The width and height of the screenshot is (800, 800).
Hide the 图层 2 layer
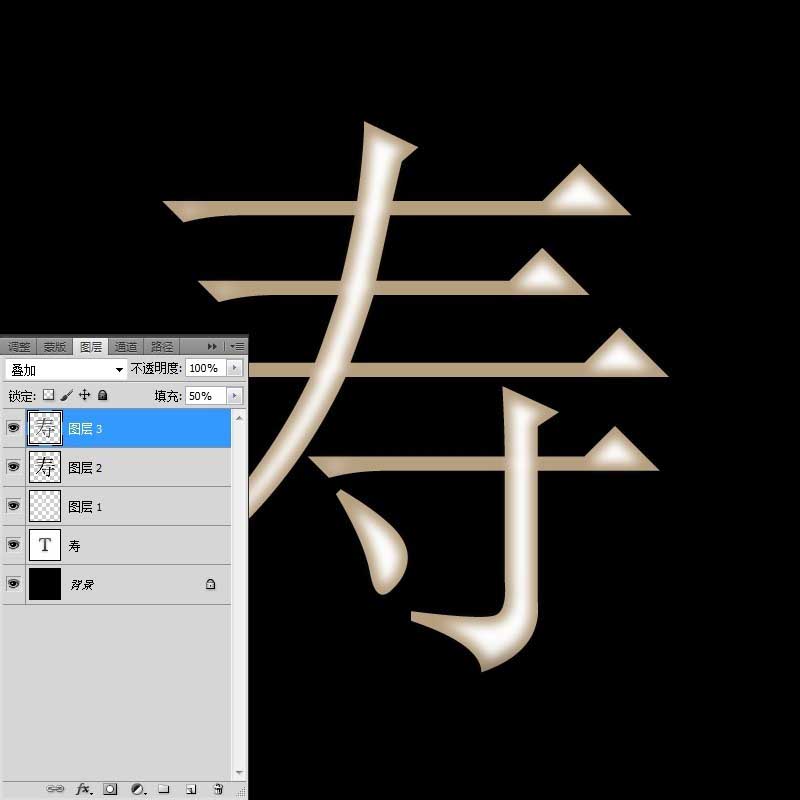tap(13, 467)
